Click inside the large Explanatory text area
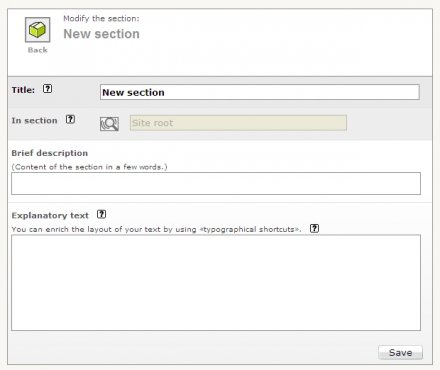 [216, 283]
